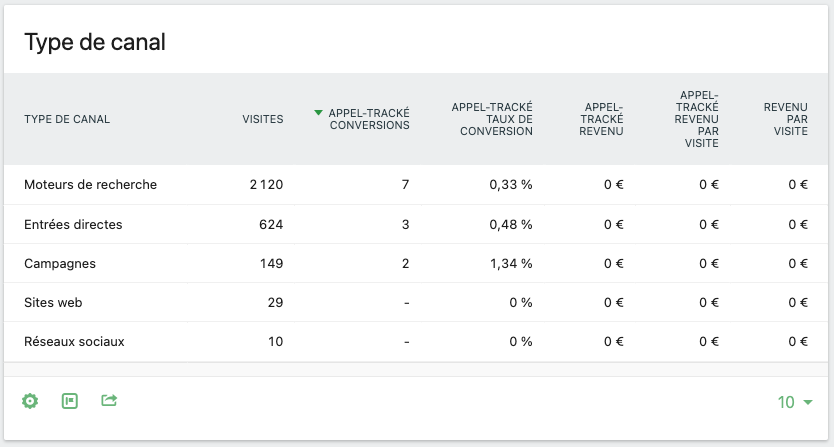Image resolution: width=834 pixels, height=447 pixels.
Task: Click Appel-tracké Revenu par Visite header
Action: 696,119
